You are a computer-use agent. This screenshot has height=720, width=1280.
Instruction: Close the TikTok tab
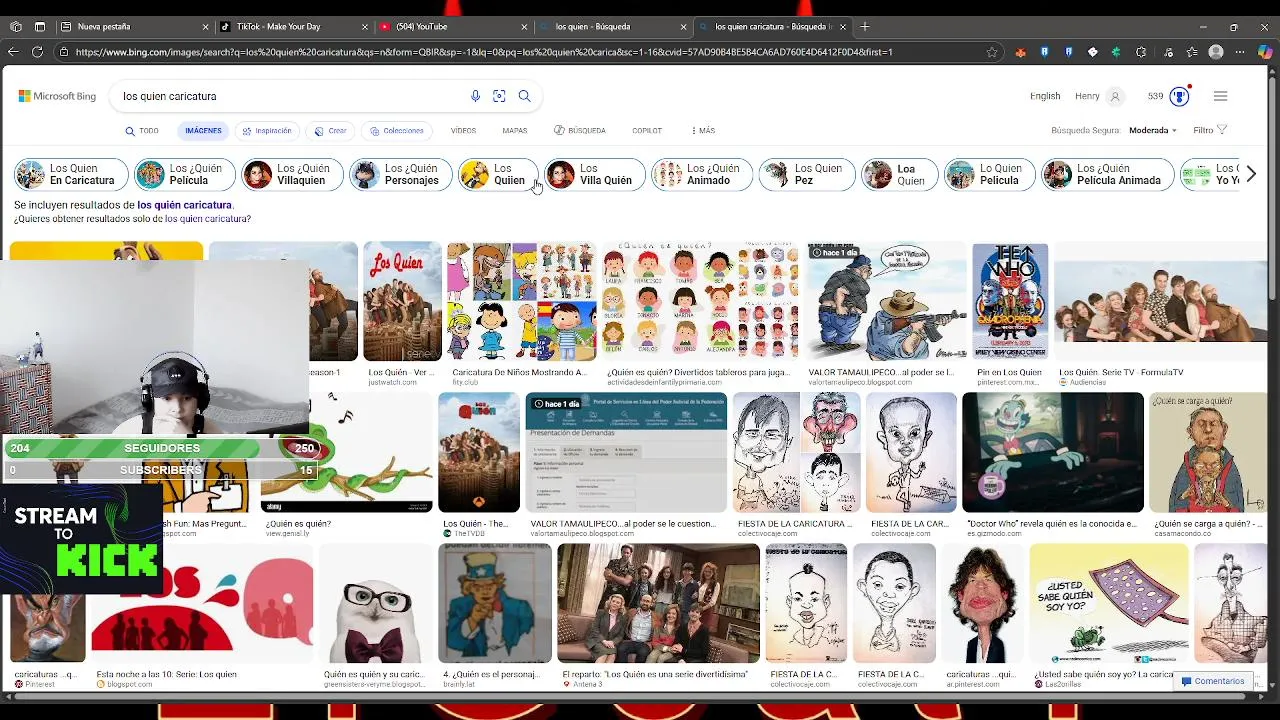[365, 27]
